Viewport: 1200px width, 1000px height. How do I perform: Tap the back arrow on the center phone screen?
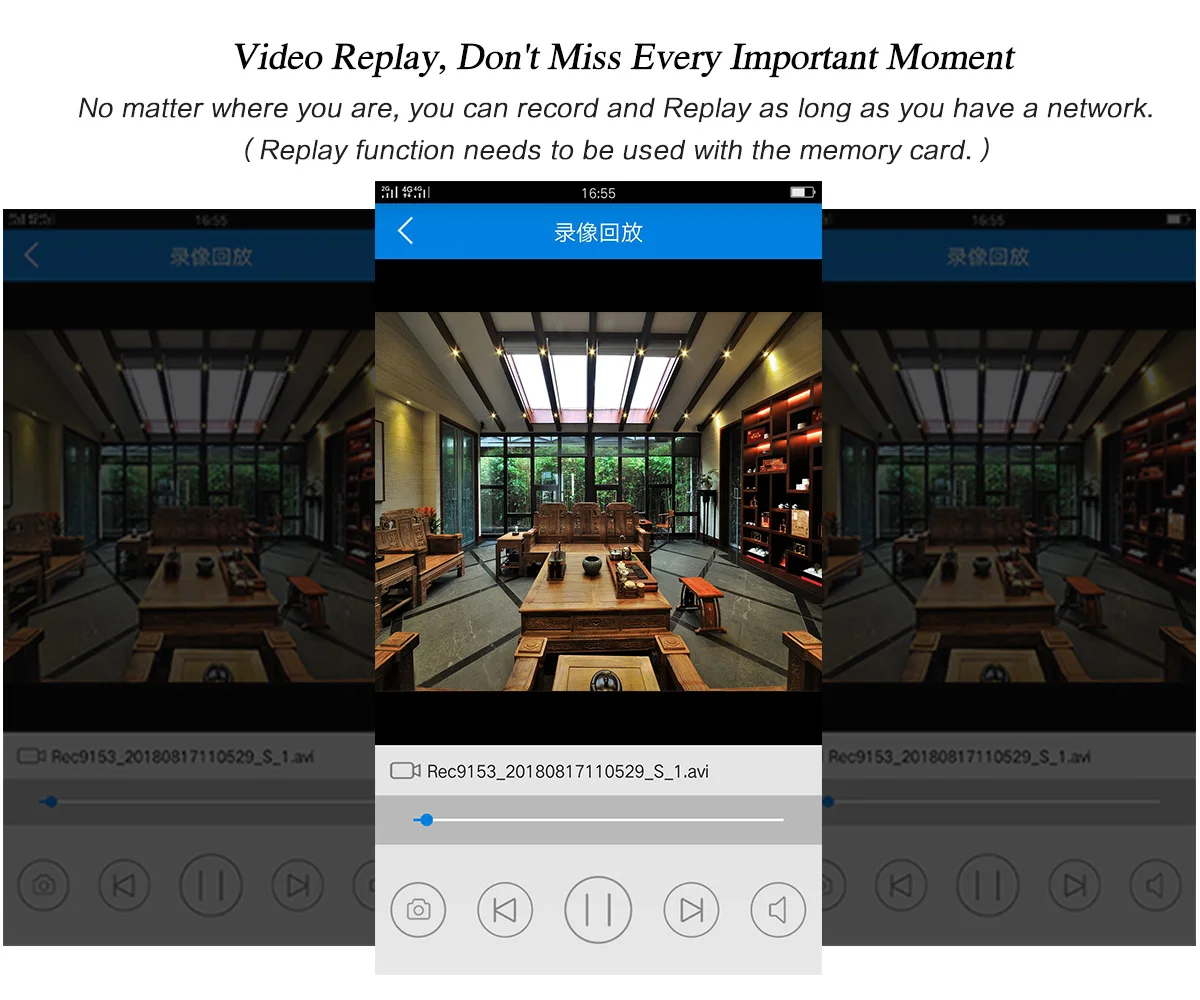tap(405, 231)
